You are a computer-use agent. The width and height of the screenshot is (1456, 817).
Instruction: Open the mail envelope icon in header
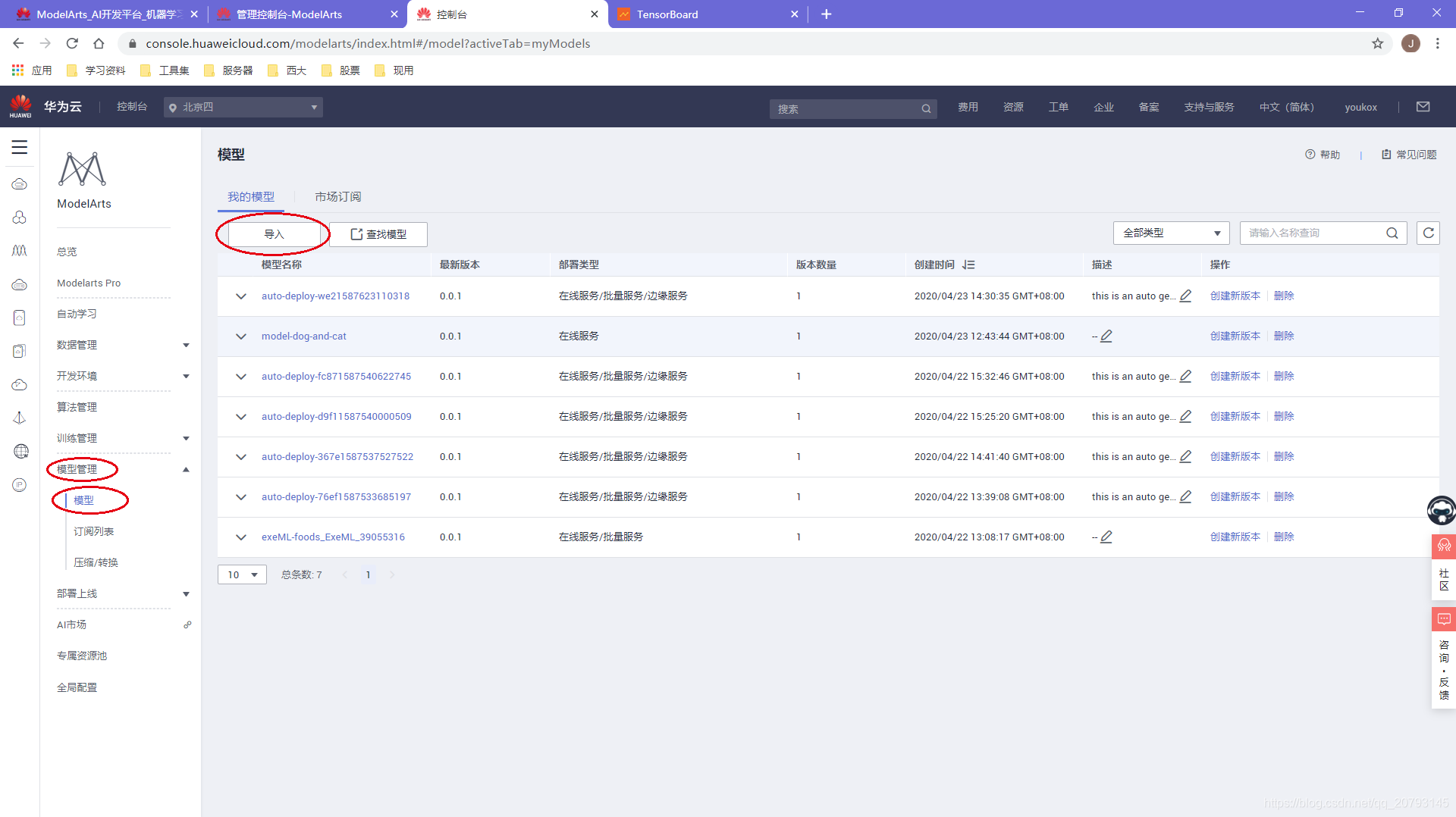(1423, 107)
